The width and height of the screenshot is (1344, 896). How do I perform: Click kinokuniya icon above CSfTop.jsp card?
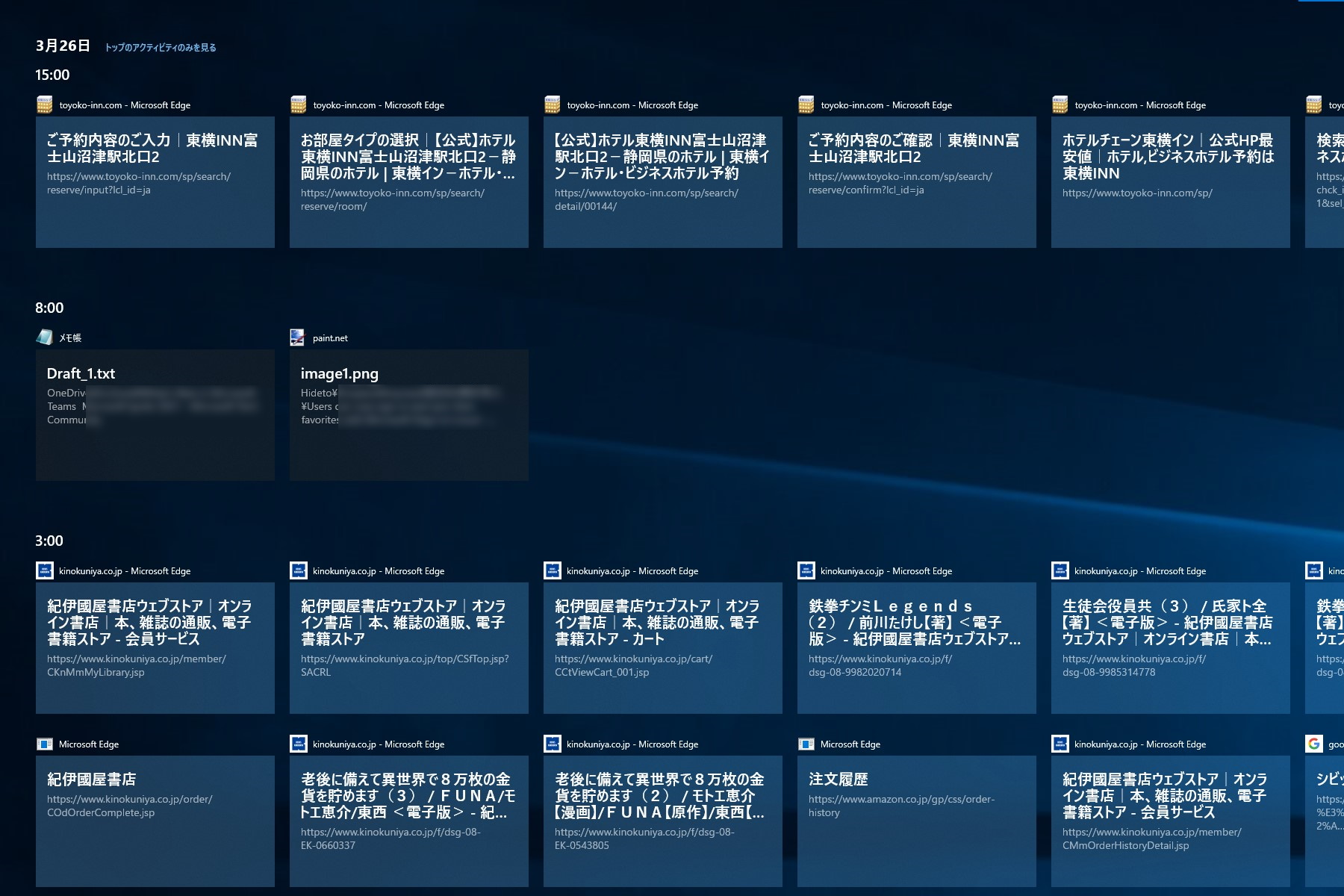point(299,571)
